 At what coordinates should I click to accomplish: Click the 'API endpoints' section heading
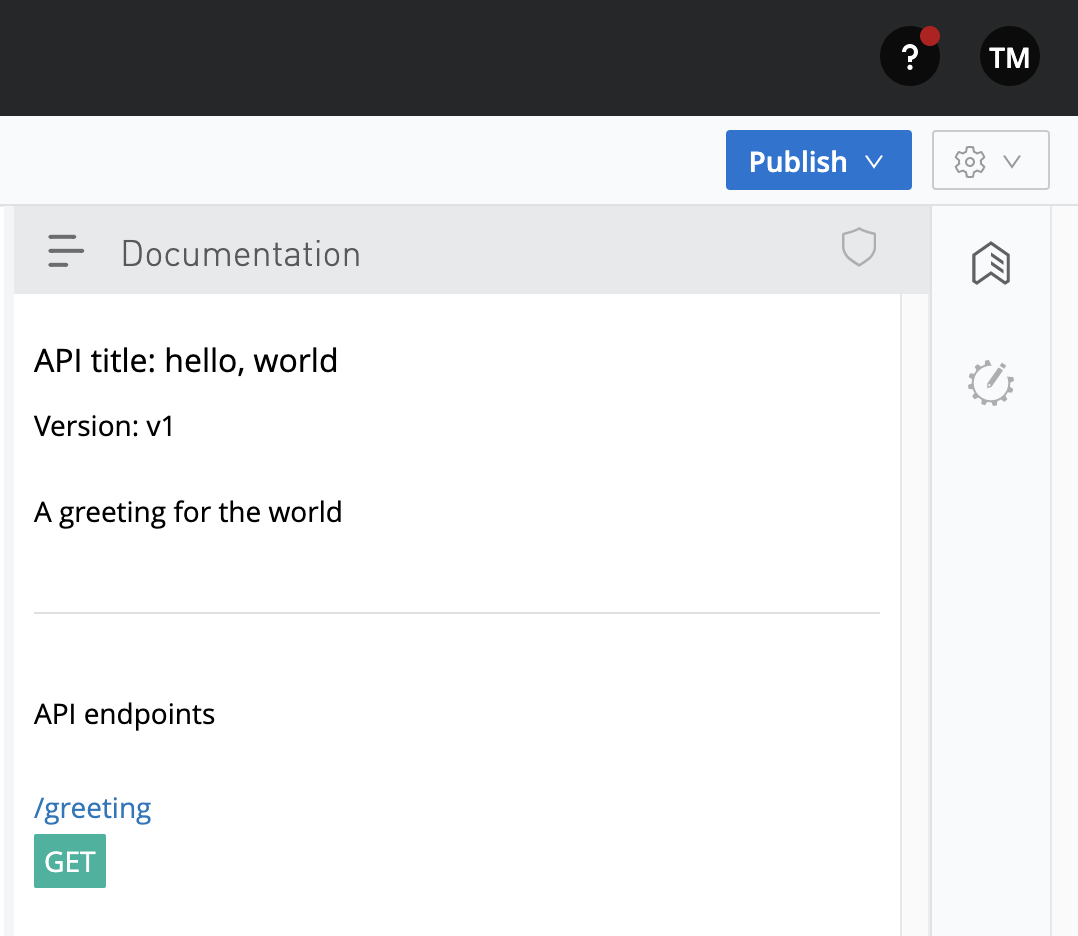tap(124, 714)
